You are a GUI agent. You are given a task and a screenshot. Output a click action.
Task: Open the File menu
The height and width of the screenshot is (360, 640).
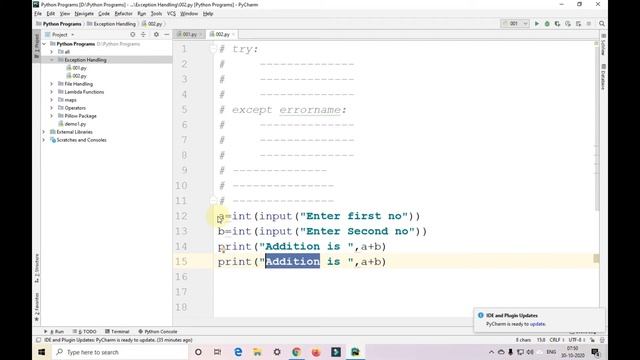(38, 13)
